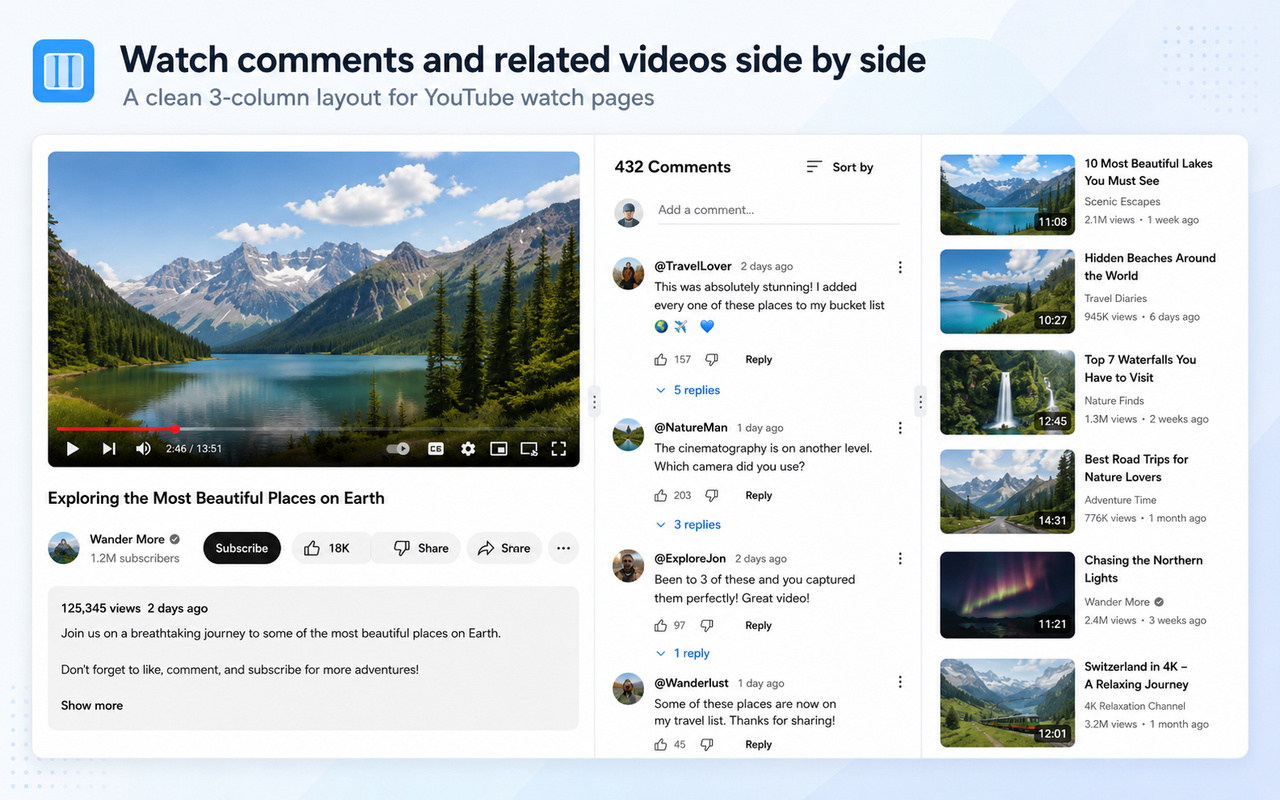Dislike ExploreJon's comment
The image size is (1280, 800).
(706, 625)
